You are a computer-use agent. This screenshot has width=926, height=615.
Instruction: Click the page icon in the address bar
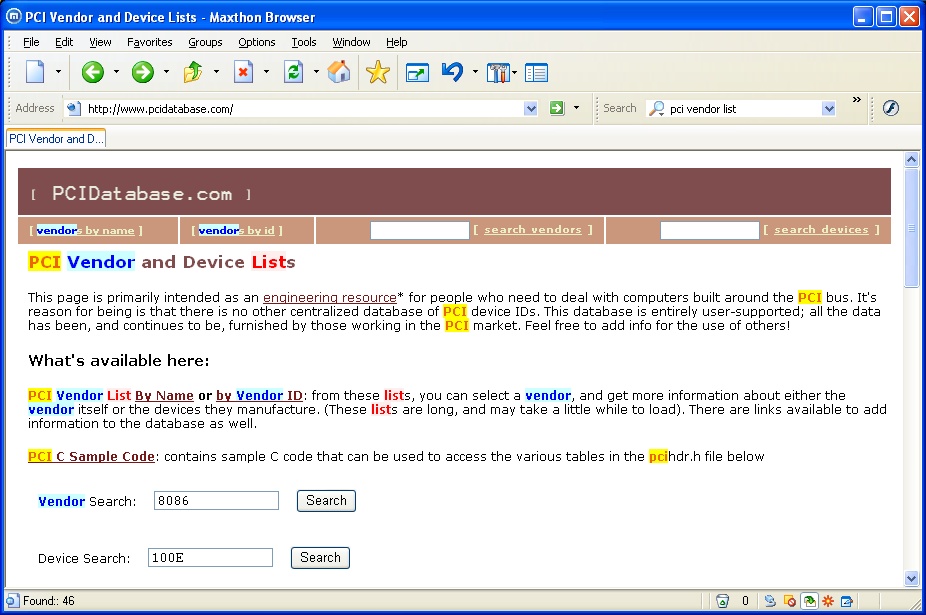tap(73, 109)
